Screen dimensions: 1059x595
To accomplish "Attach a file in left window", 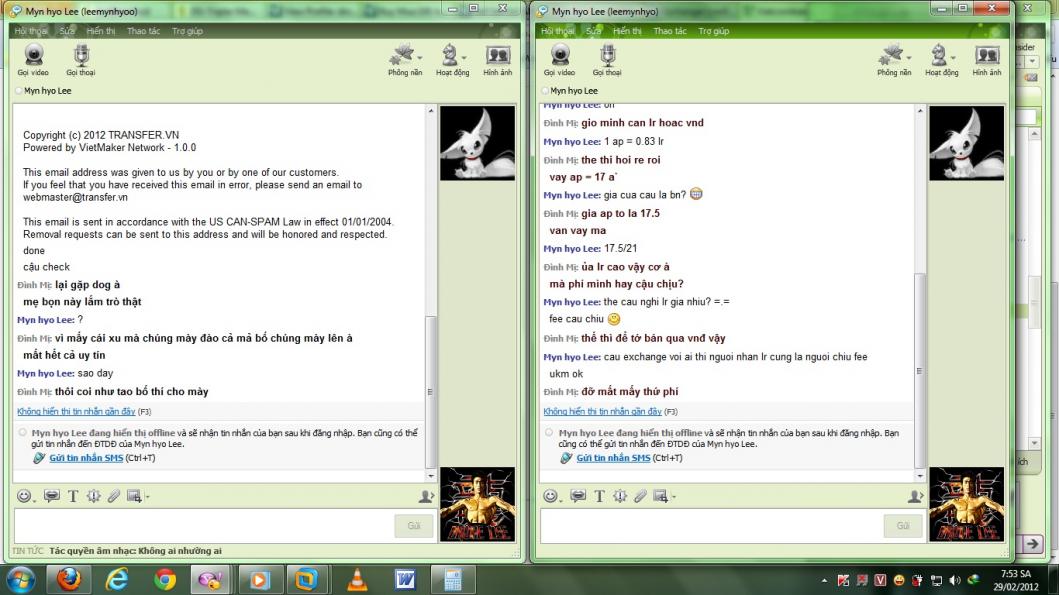I will pos(113,496).
